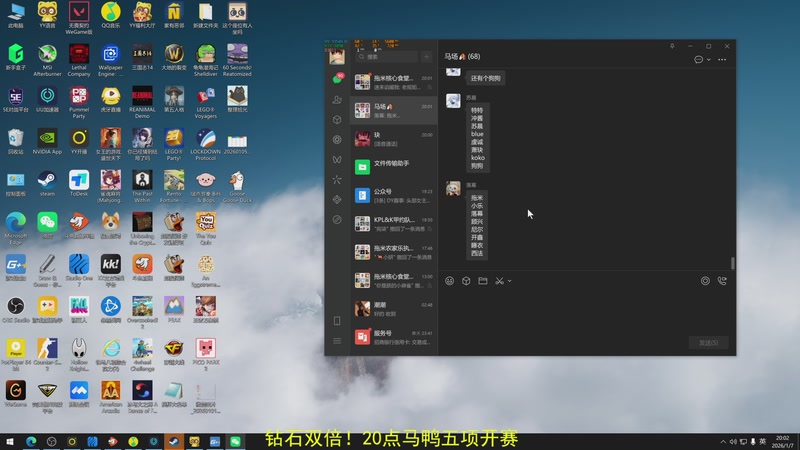Click the cube Favorites icon in the chat toolbar
This screenshot has width=800, height=450.
click(x=466, y=281)
